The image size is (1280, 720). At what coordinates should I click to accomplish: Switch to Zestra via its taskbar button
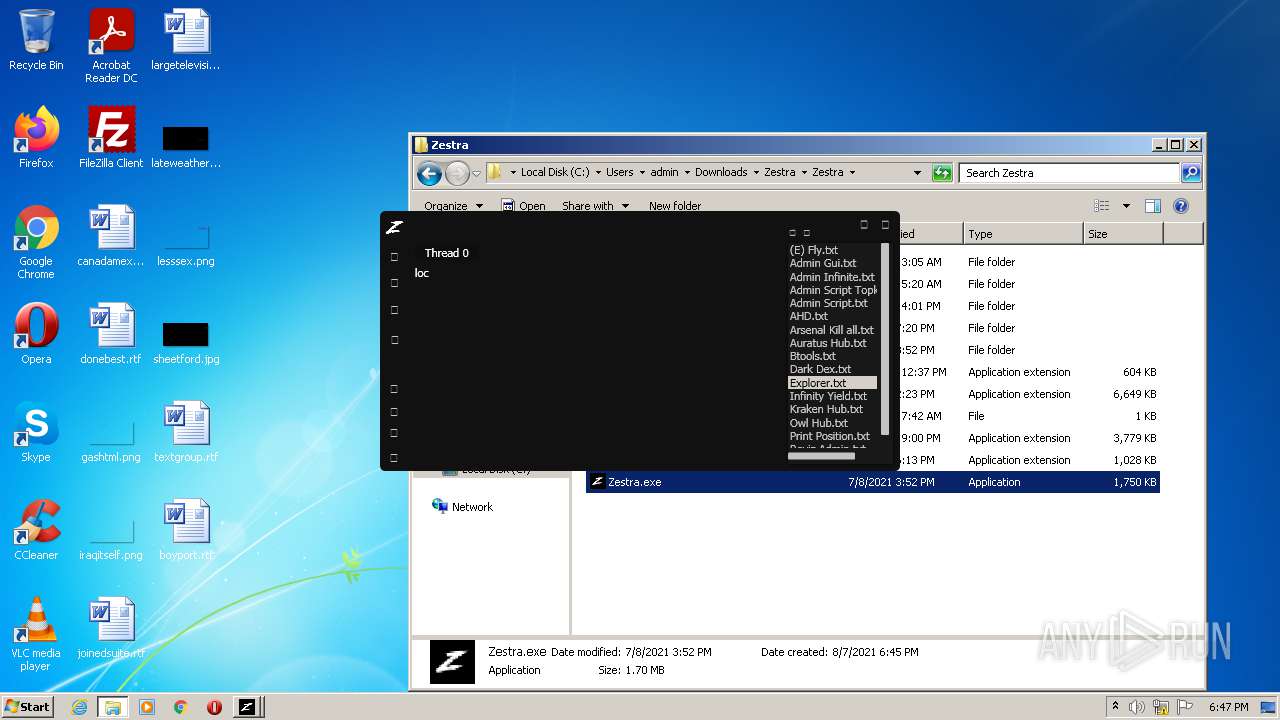point(247,707)
